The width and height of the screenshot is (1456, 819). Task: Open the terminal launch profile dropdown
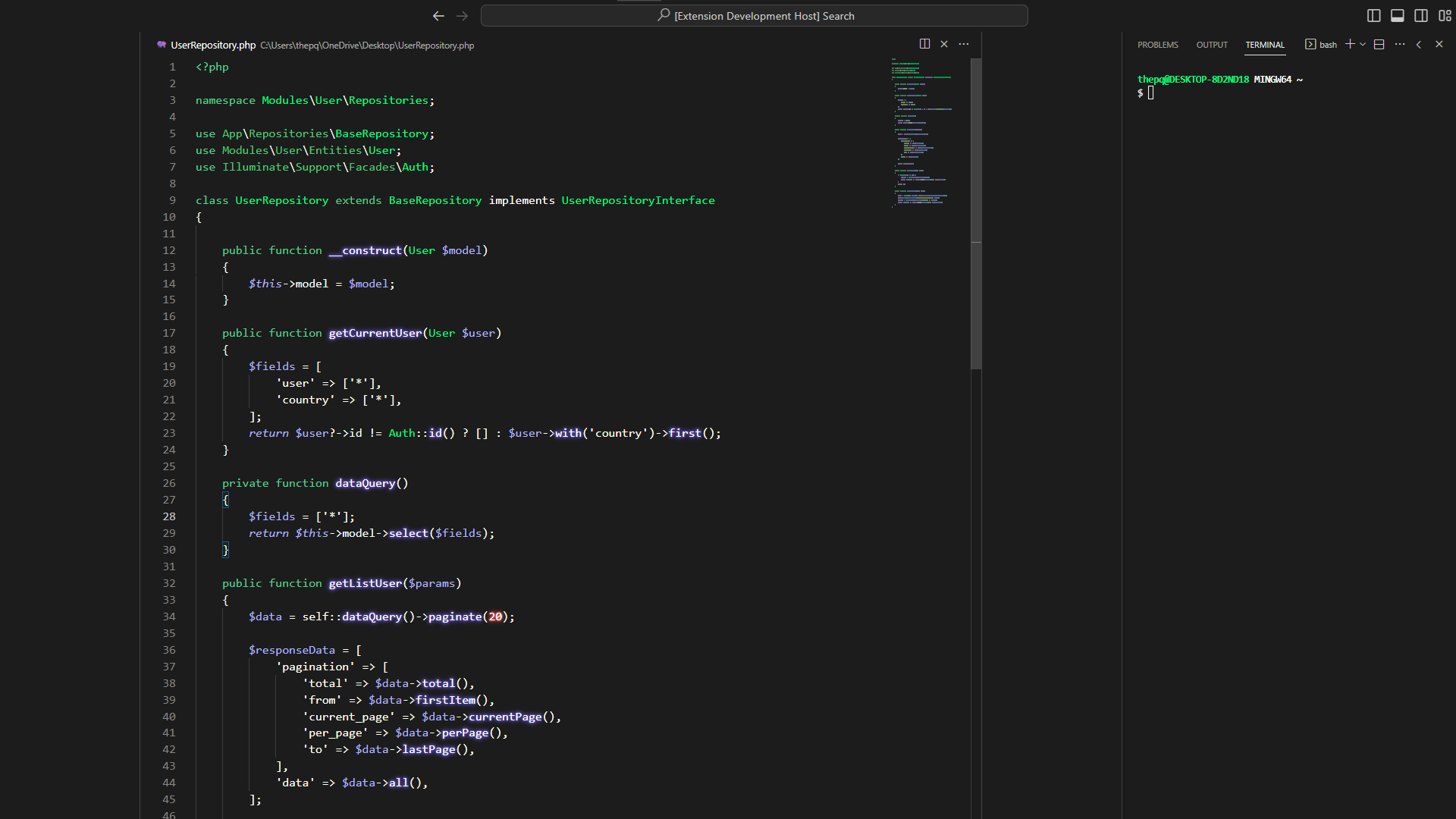(x=1363, y=45)
